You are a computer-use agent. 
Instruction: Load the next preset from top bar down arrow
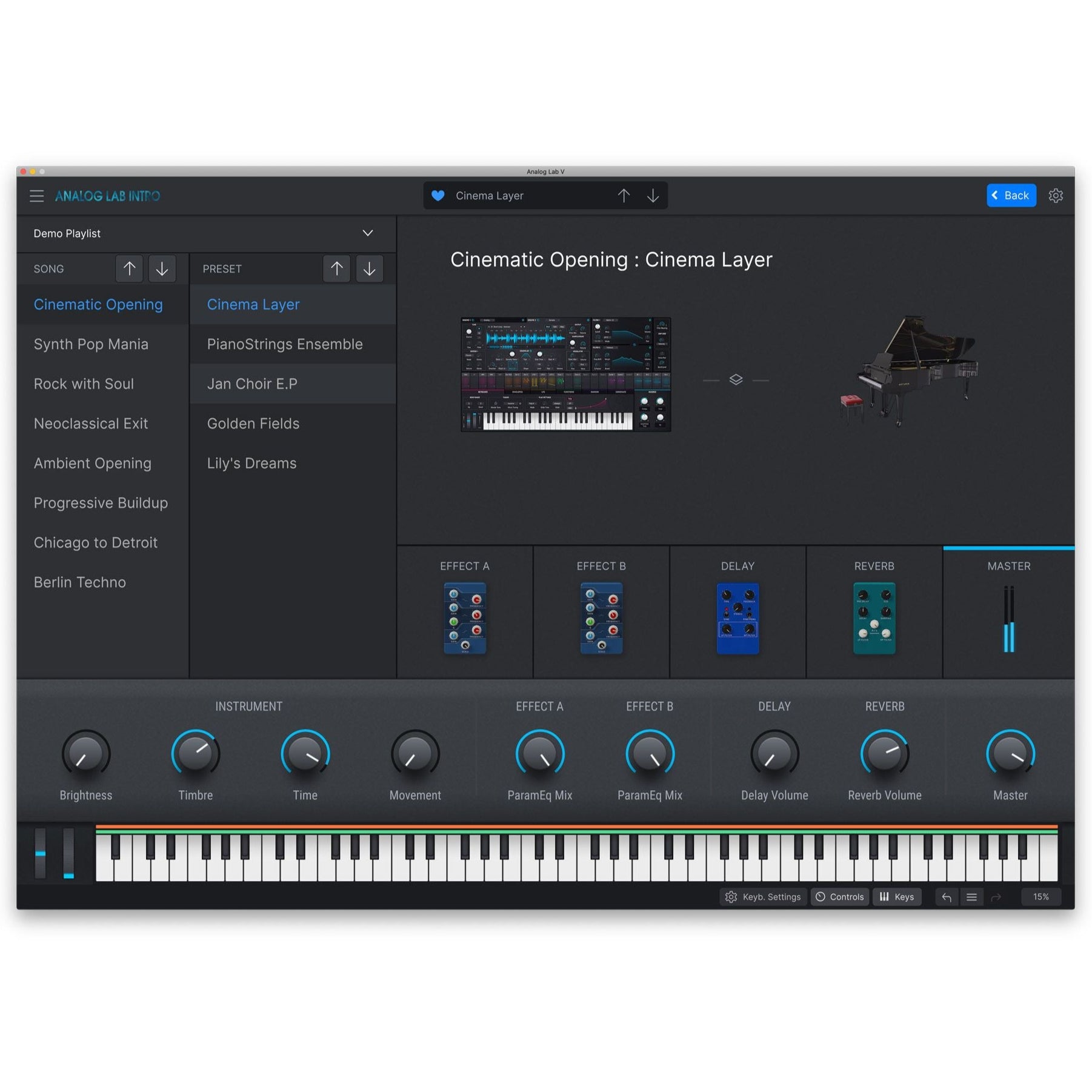coord(653,196)
